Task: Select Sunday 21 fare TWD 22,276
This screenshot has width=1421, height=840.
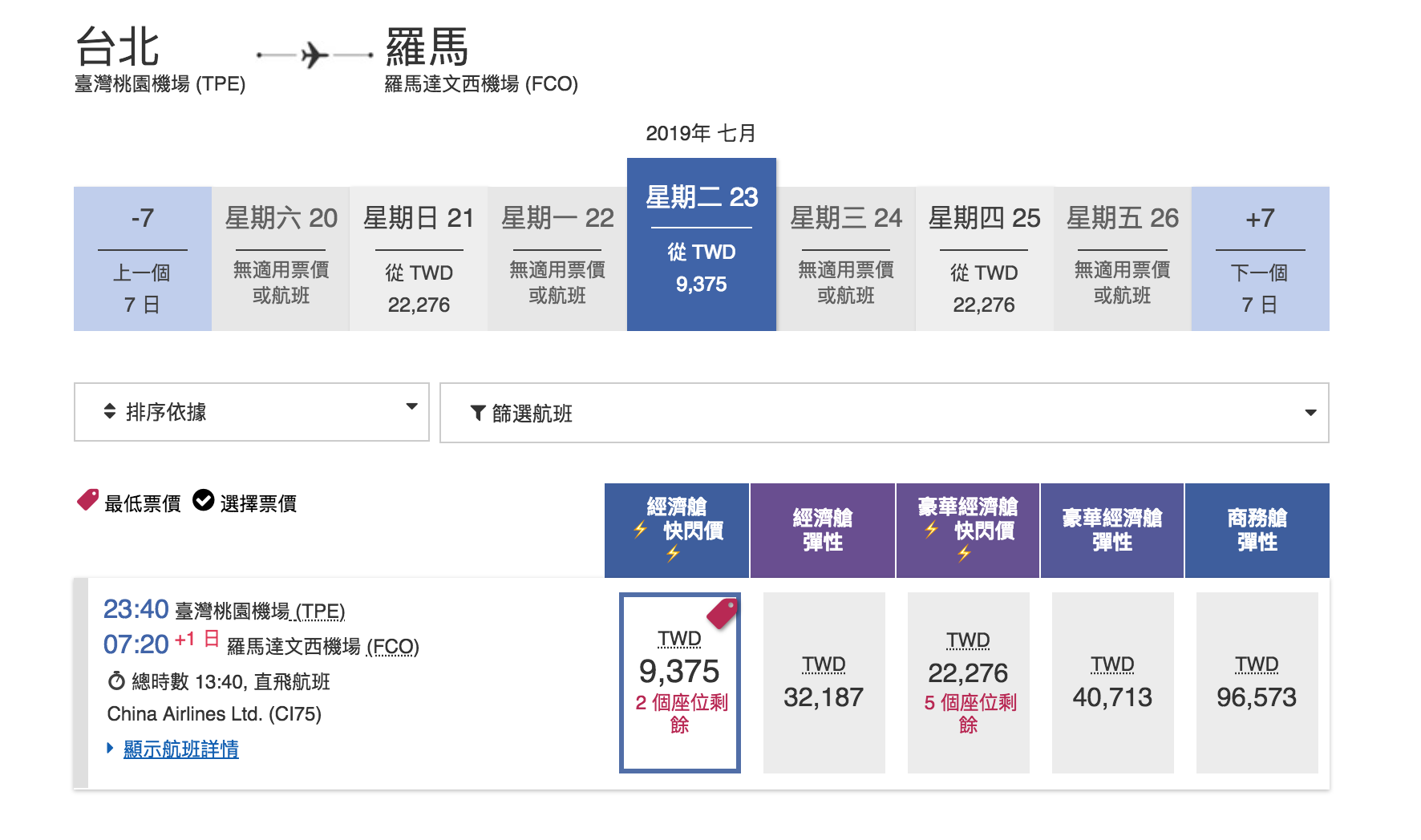Action: [x=419, y=259]
